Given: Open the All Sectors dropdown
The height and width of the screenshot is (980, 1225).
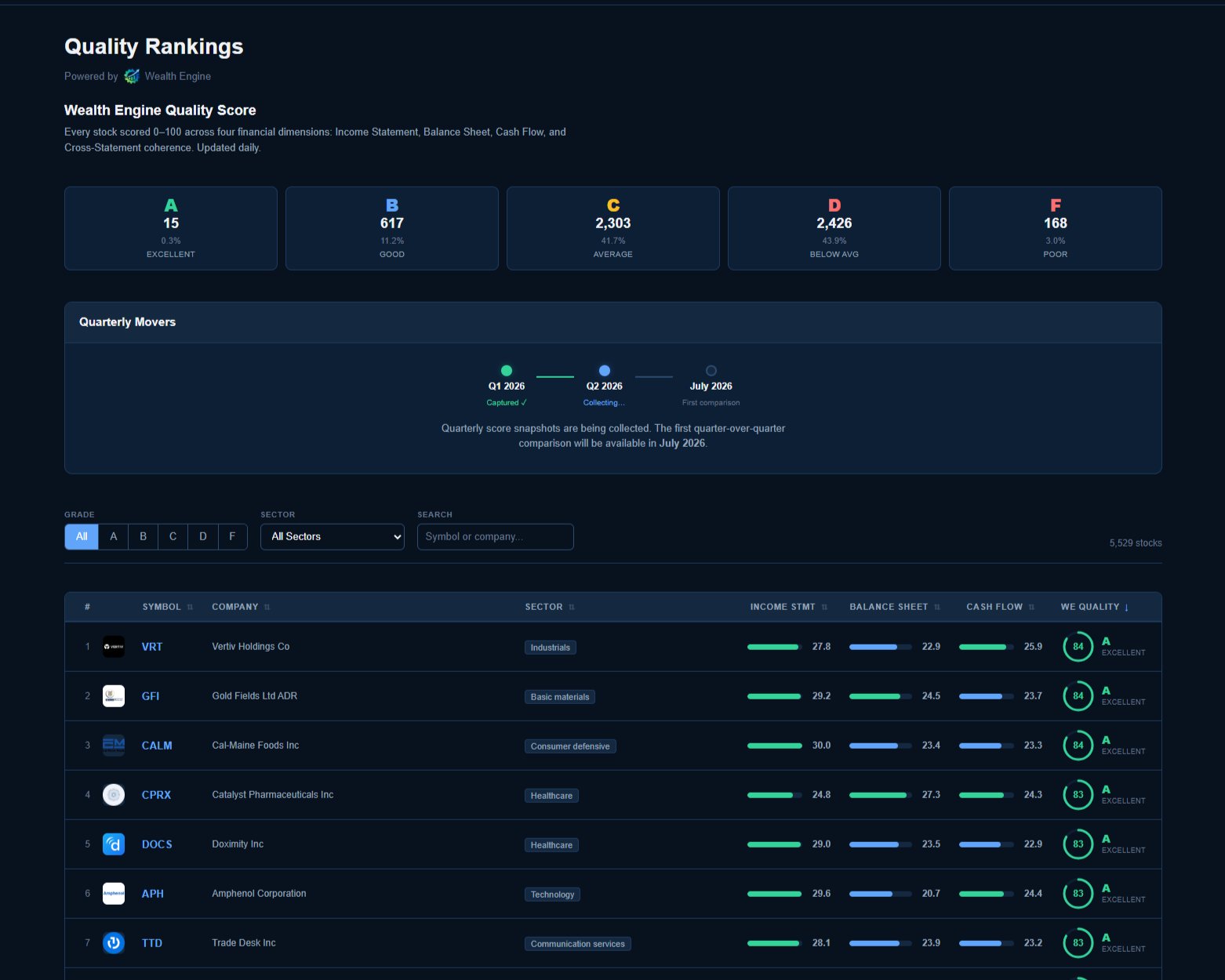Looking at the screenshot, I should [332, 537].
